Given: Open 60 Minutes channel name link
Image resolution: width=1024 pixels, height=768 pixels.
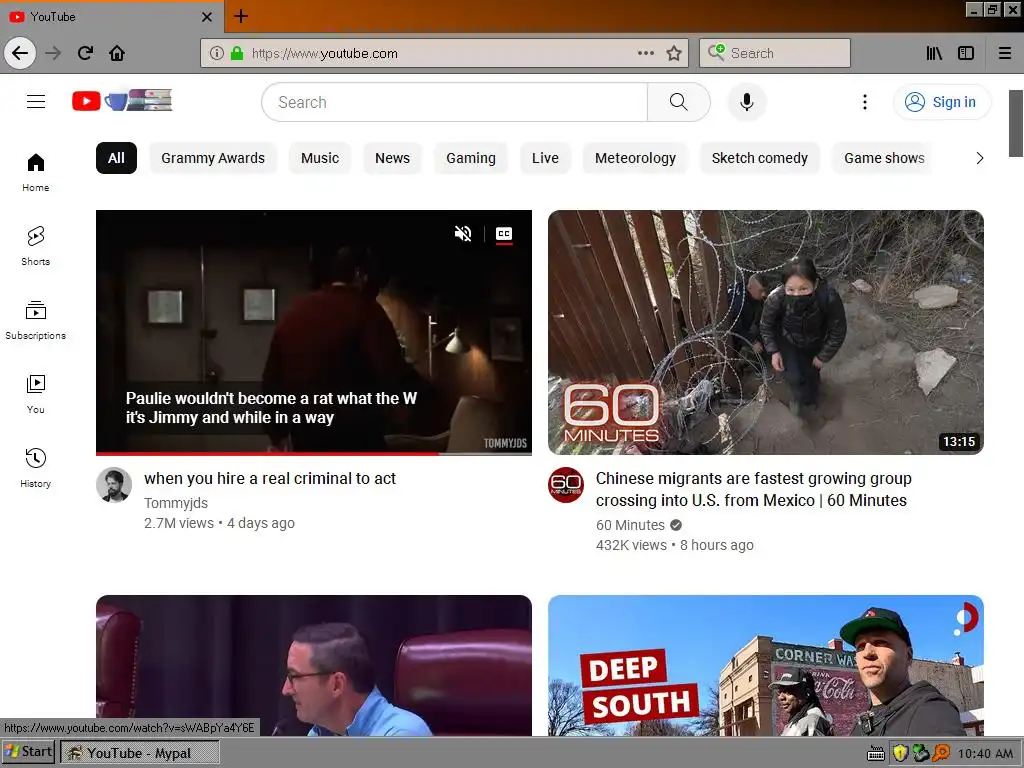Looking at the screenshot, I should 630,525.
